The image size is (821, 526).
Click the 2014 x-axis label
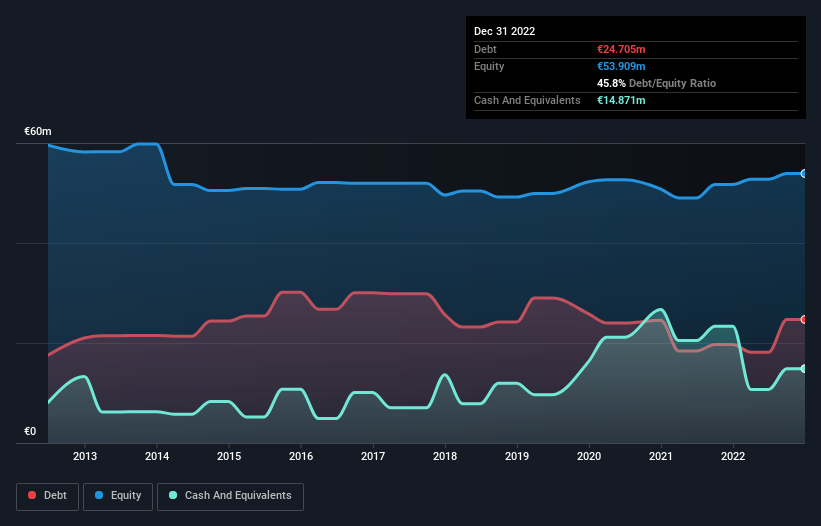pos(157,456)
